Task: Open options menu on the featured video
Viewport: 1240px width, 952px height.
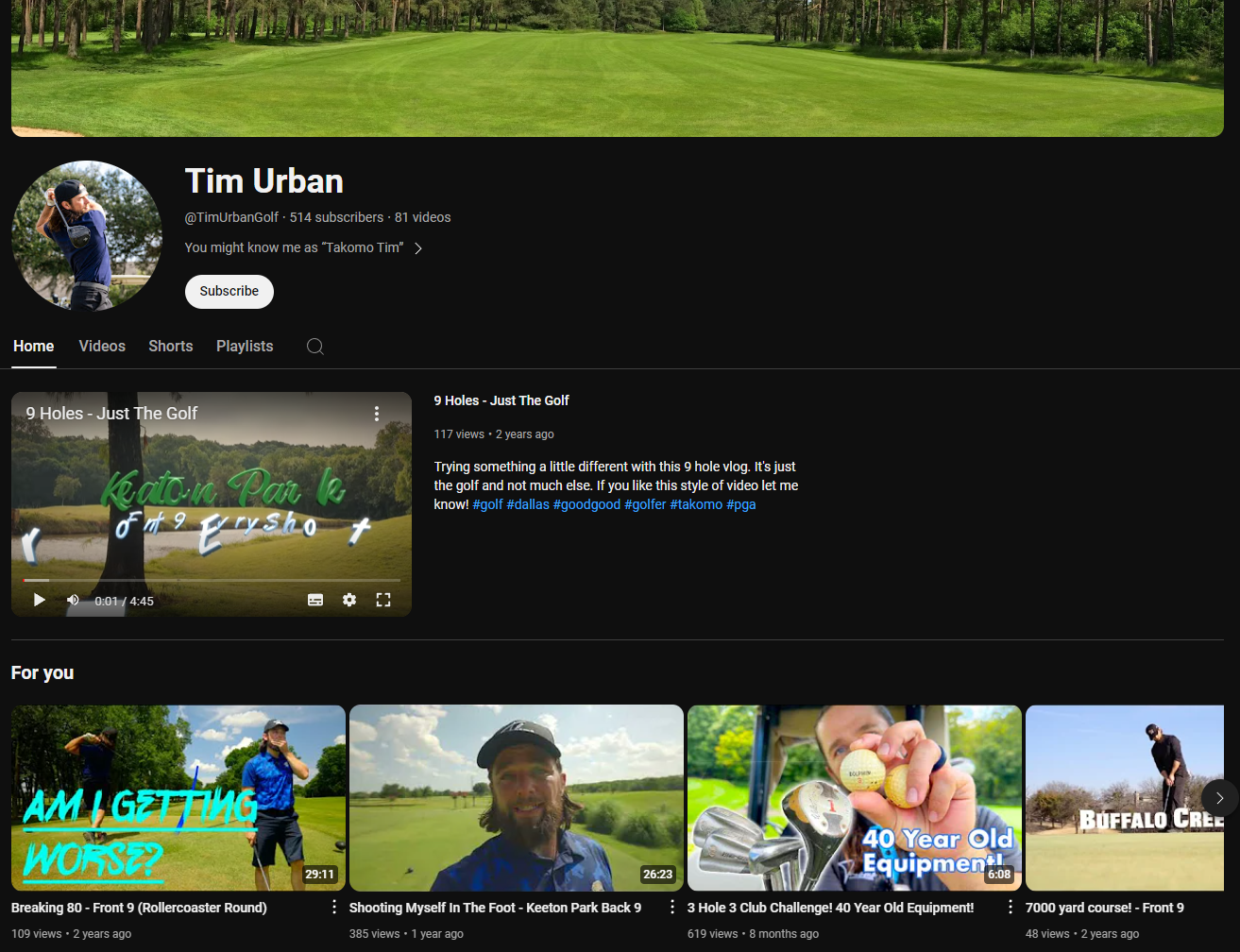Action: pyautogui.click(x=377, y=413)
